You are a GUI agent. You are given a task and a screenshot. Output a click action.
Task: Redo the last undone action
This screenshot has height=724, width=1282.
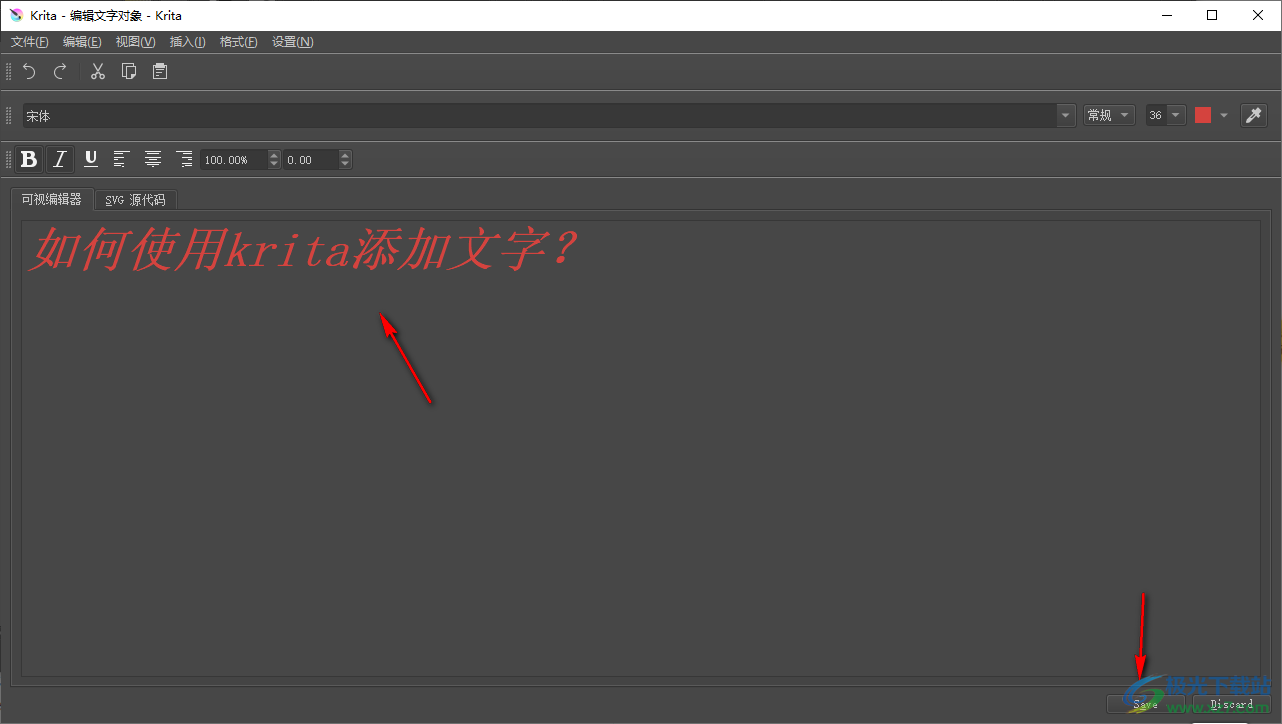(60, 71)
